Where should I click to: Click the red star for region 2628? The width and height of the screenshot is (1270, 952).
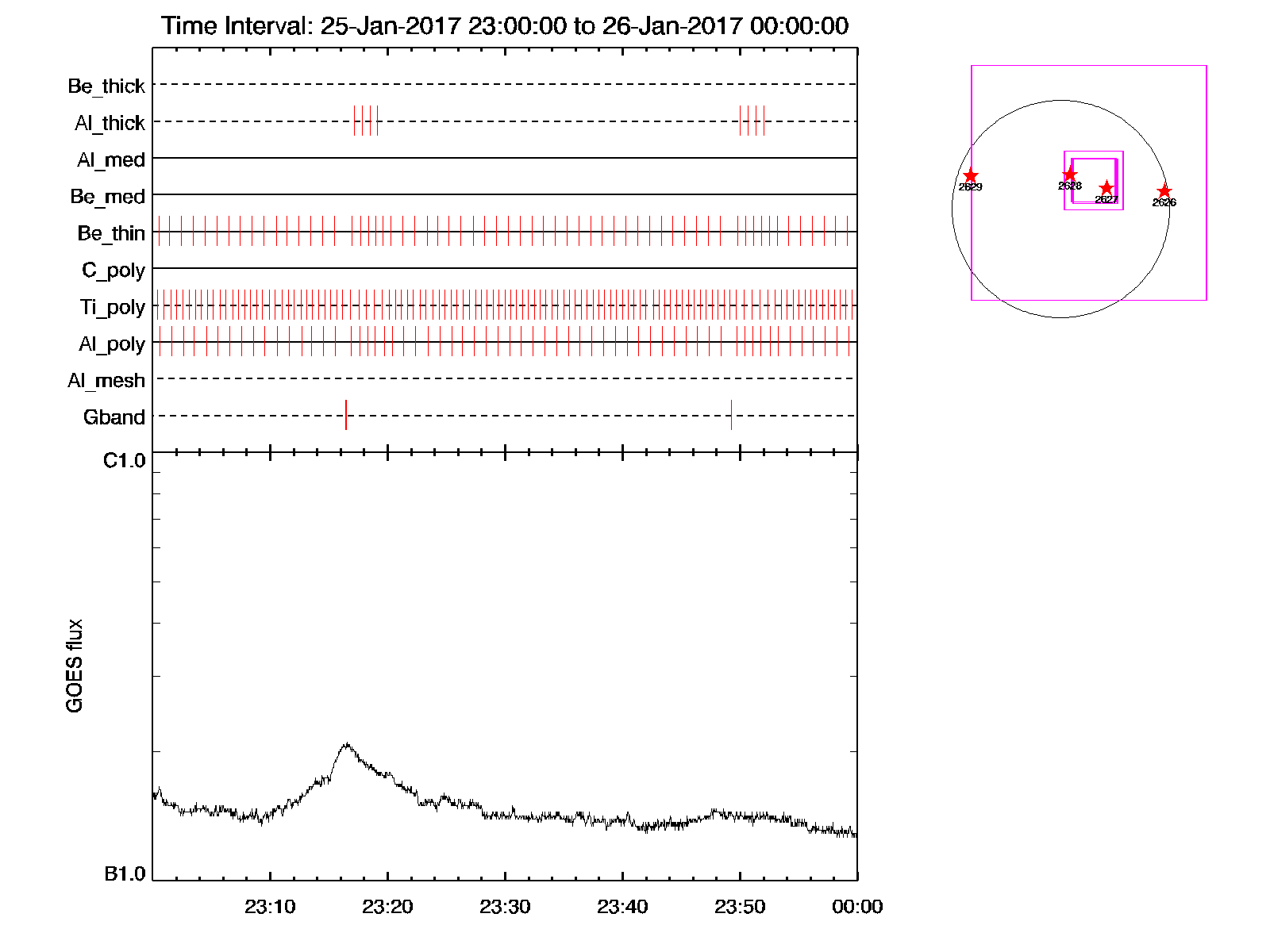tap(1069, 175)
